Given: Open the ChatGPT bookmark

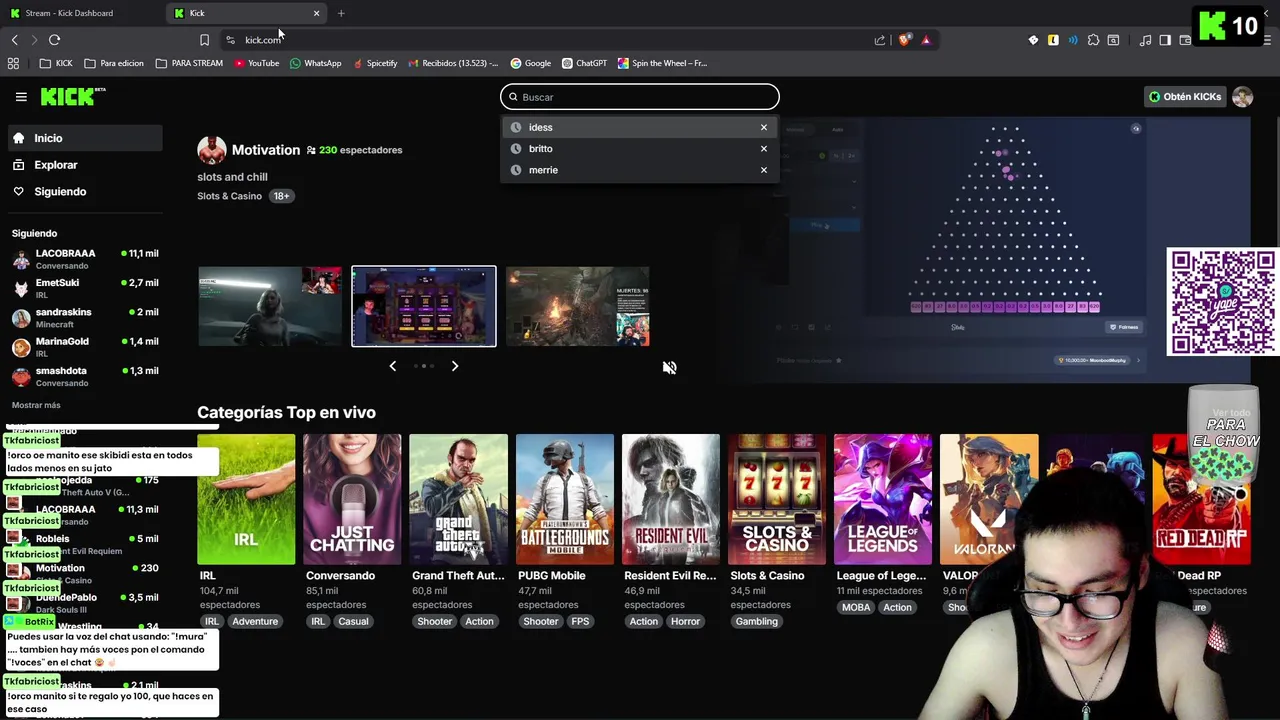Looking at the screenshot, I should coord(584,63).
